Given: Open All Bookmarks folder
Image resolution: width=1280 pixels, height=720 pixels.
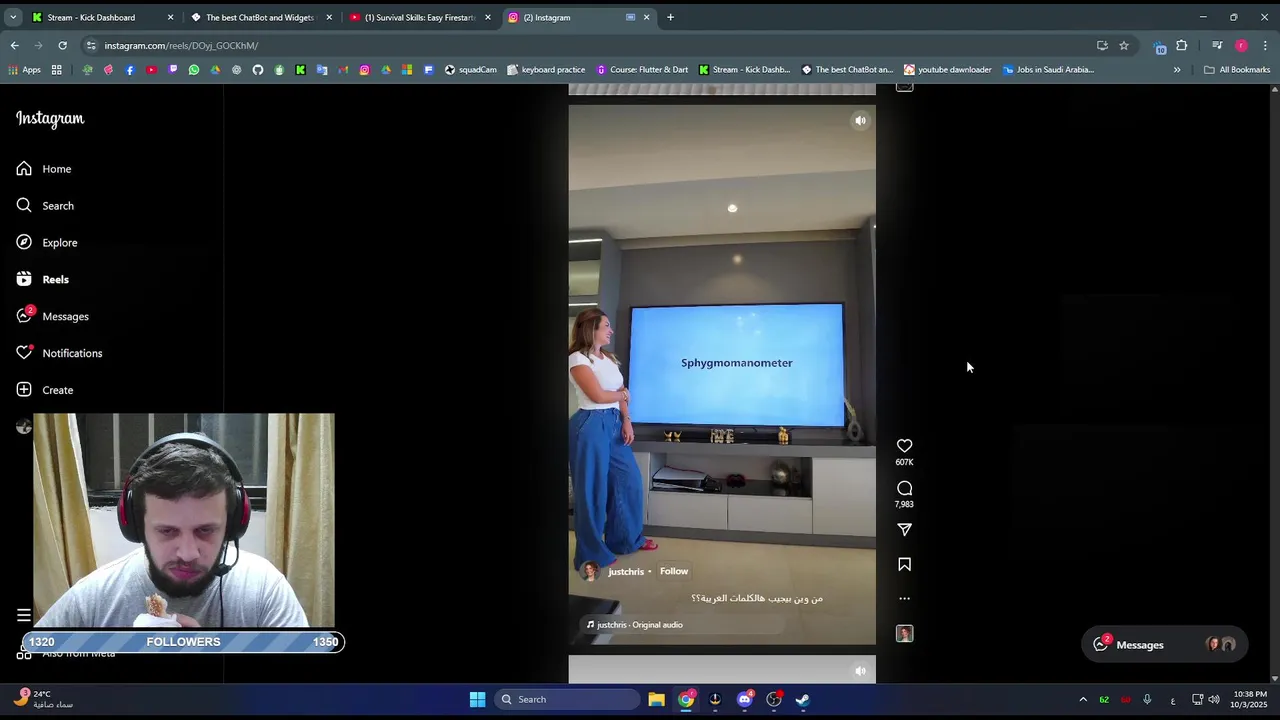Looking at the screenshot, I should coord(1237,70).
